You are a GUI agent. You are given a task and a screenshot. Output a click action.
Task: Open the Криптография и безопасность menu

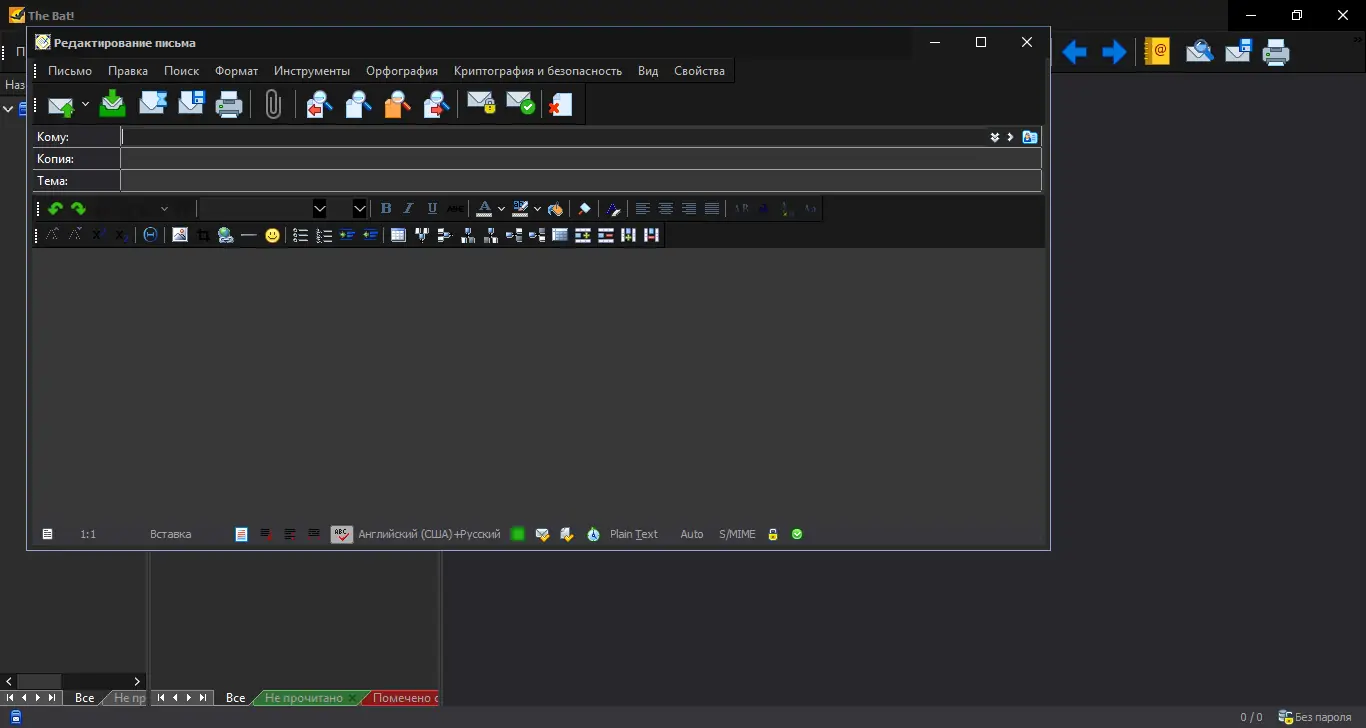click(538, 71)
